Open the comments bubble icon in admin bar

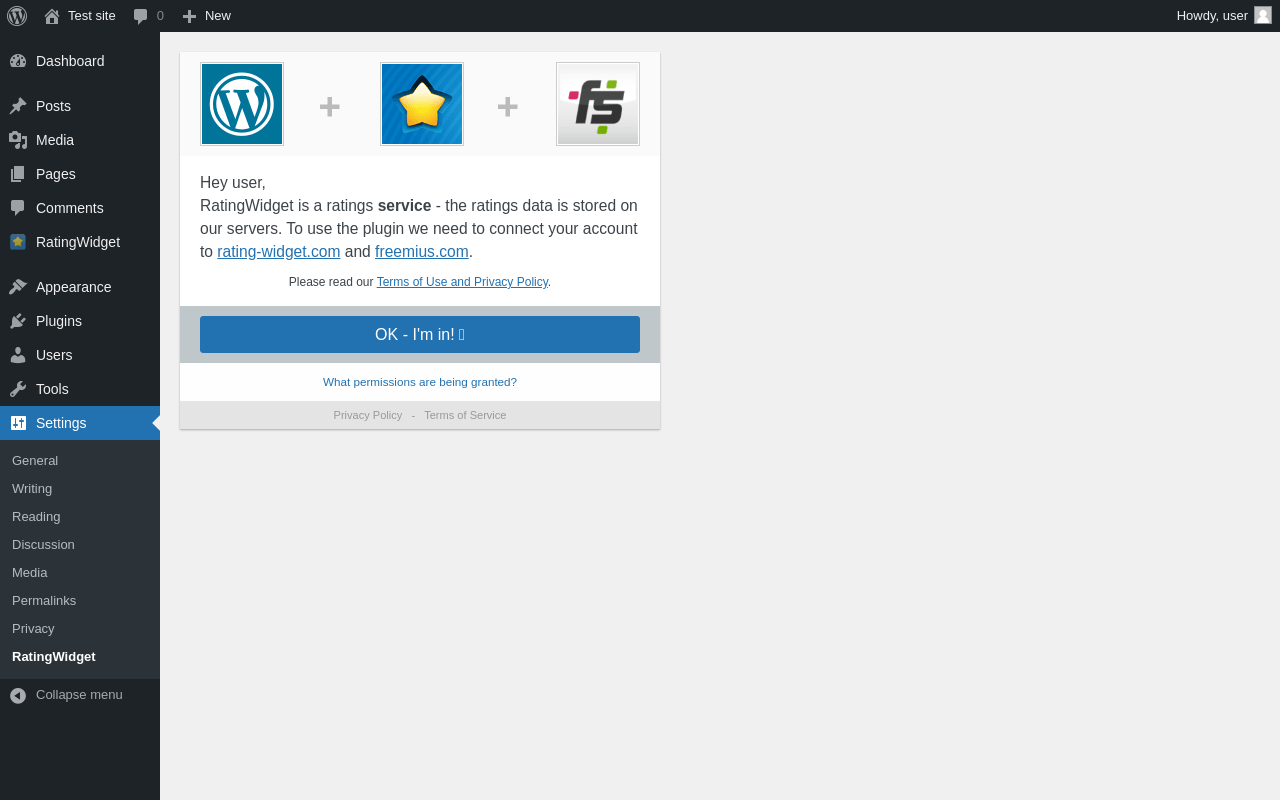tap(141, 16)
